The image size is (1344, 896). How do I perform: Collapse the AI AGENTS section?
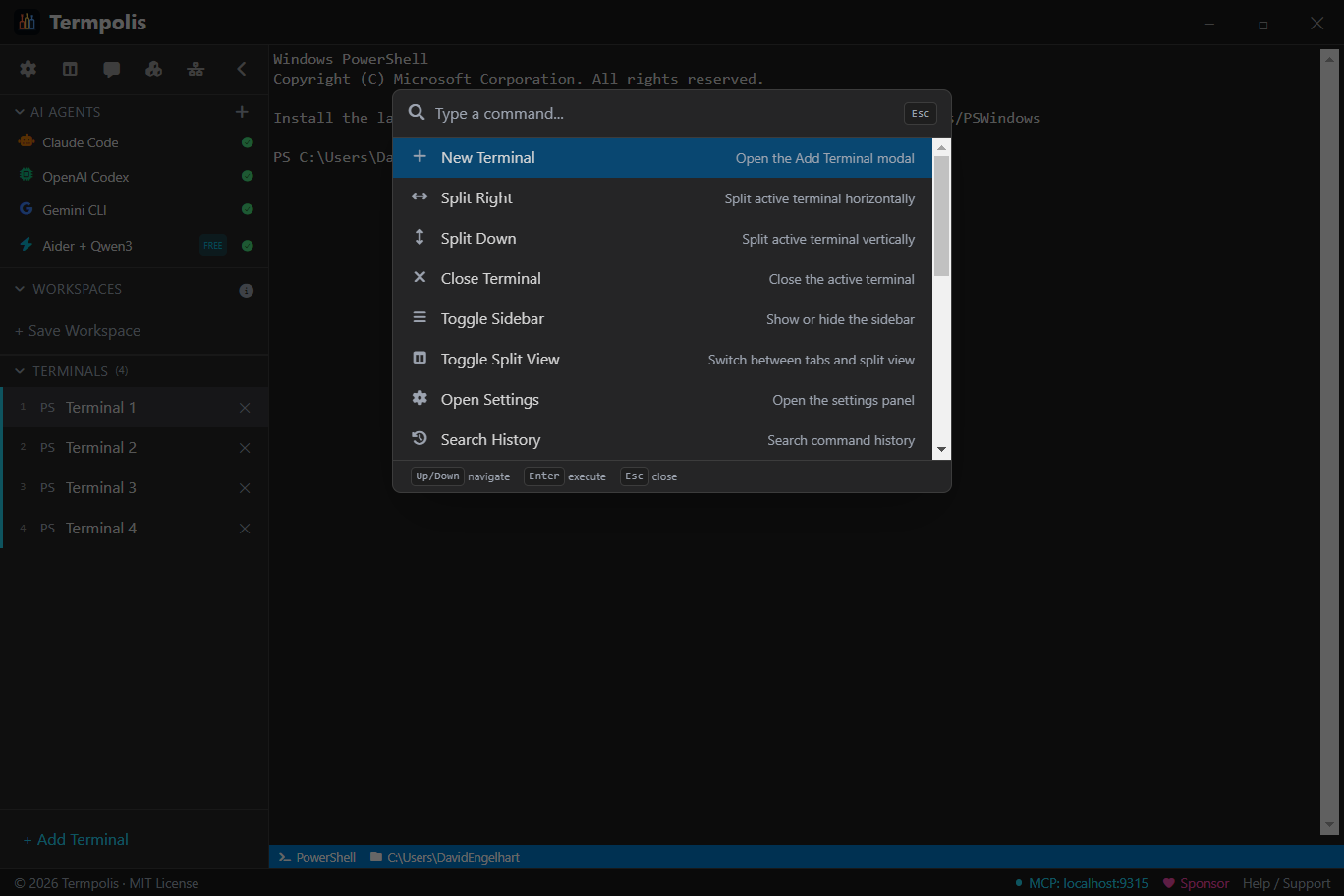click(x=18, y=111)
